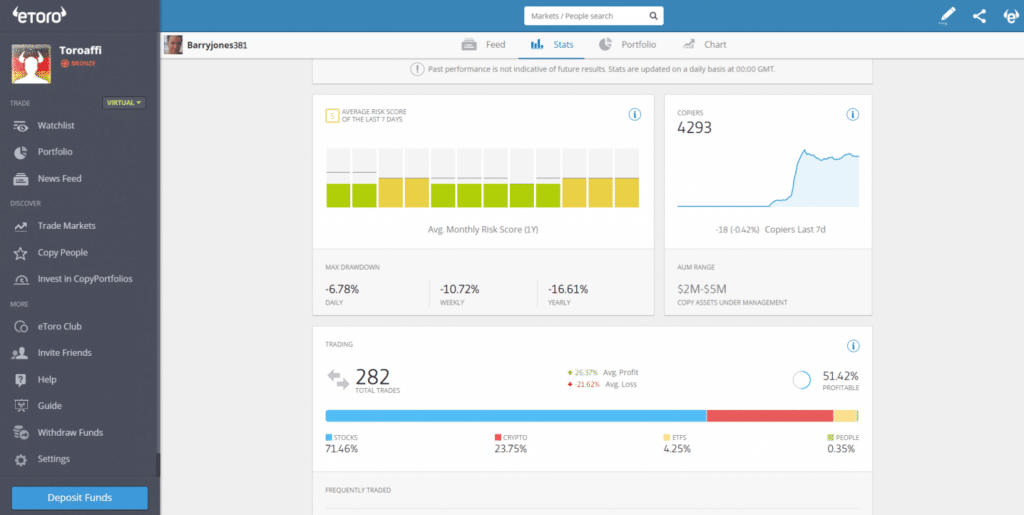1024x515 pixels.
Task: Click the Invest in CopyPortfolios icon
Action: (20, 279)
